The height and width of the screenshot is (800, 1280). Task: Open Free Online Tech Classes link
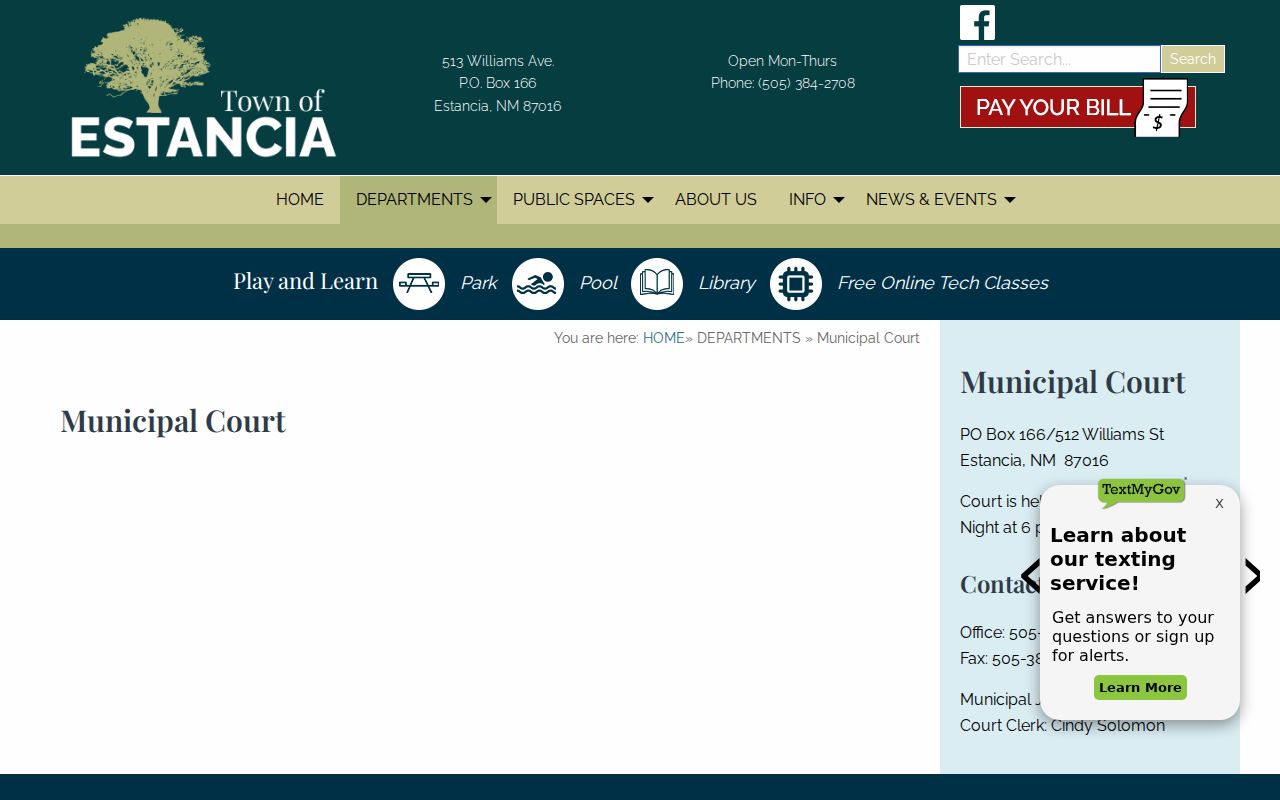pos(943,283)
